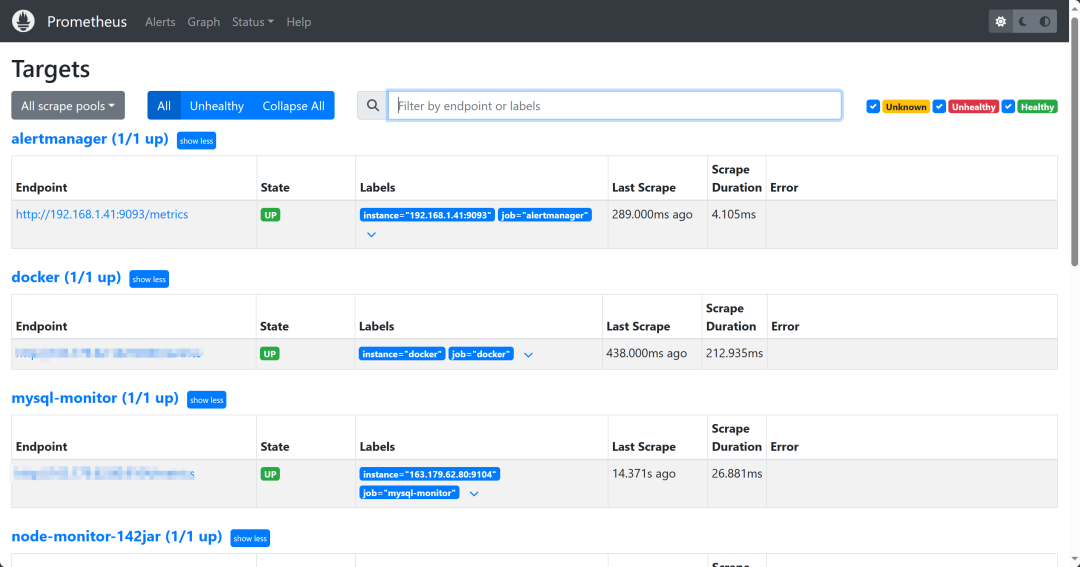Image resolution: width=1080 pixels, height=567 pixels.
Task: Click the Collapse All button
Action: [x=293, y=105]
